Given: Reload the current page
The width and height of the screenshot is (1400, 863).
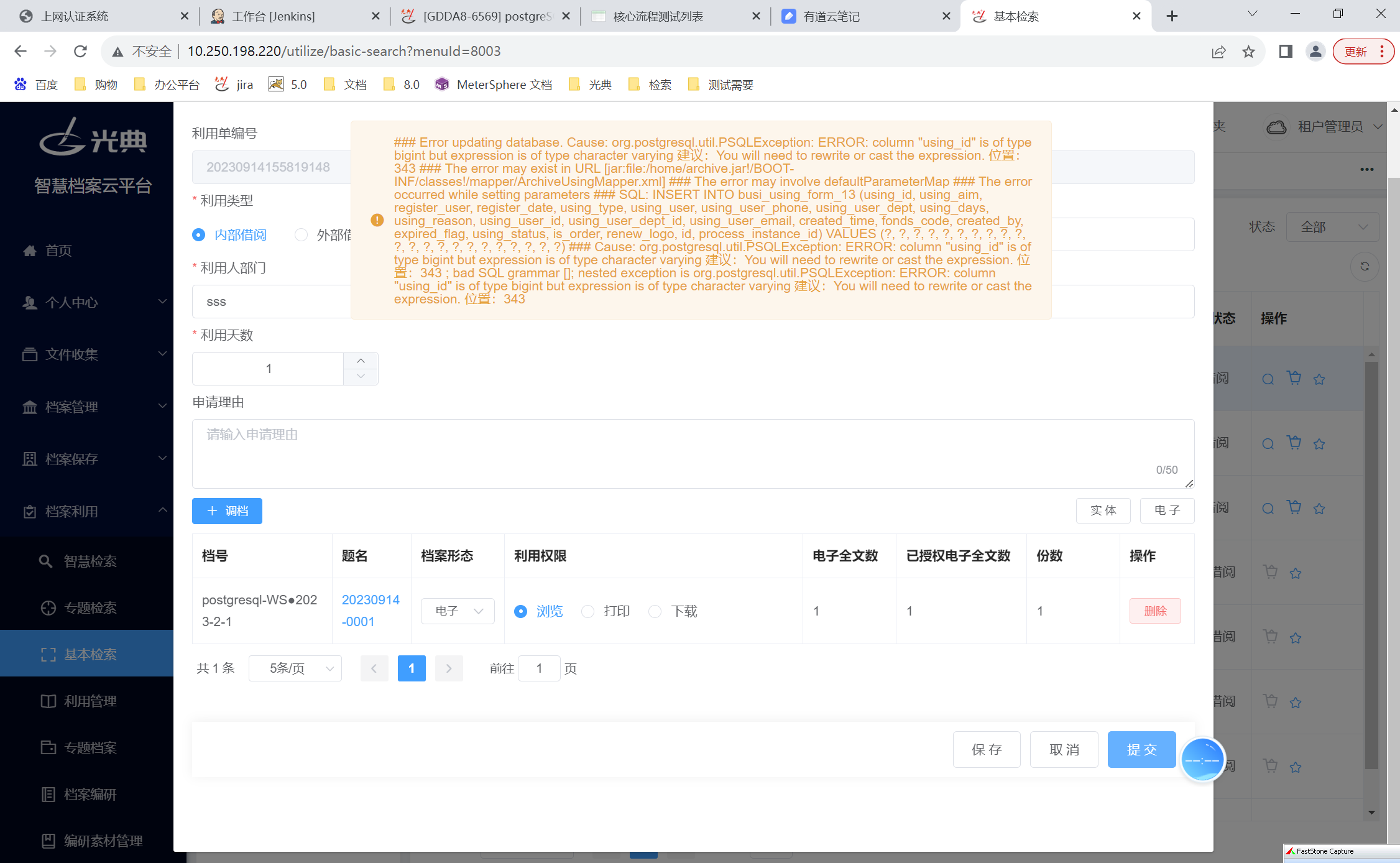Looking at the screenshot, I should [x=80, y=51].
